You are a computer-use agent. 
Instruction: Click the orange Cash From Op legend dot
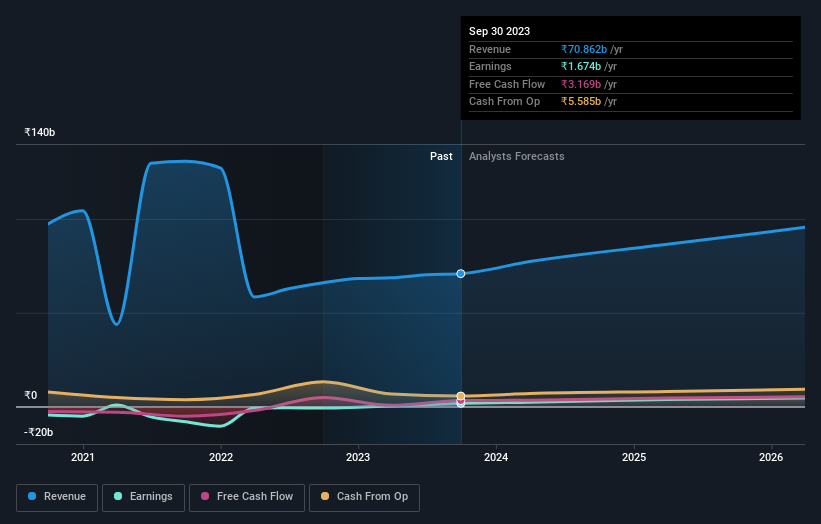pyautogui.click(x=325, y=496)
